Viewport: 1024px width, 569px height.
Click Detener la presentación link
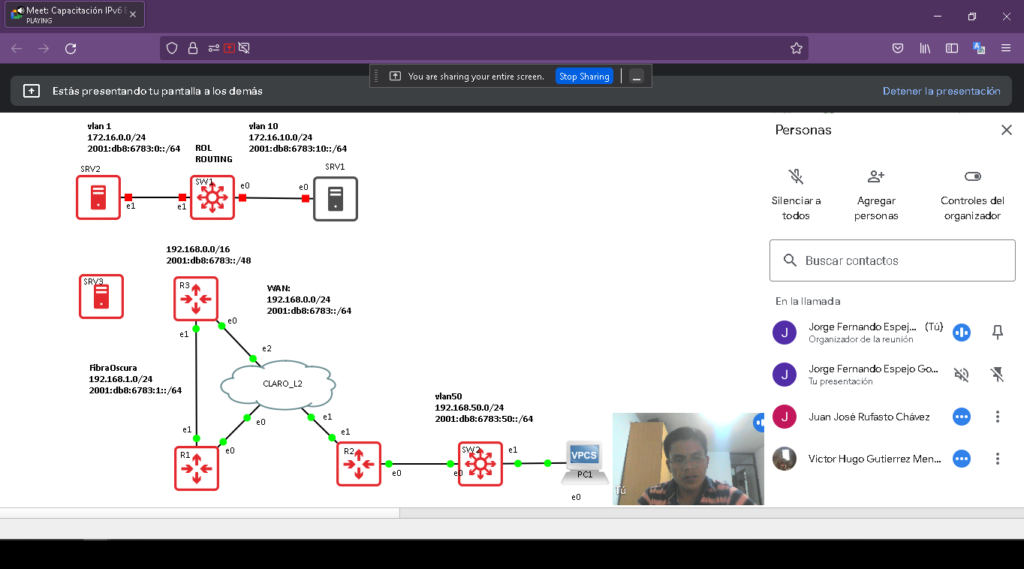pyautogui.click(x=940, y=91)
